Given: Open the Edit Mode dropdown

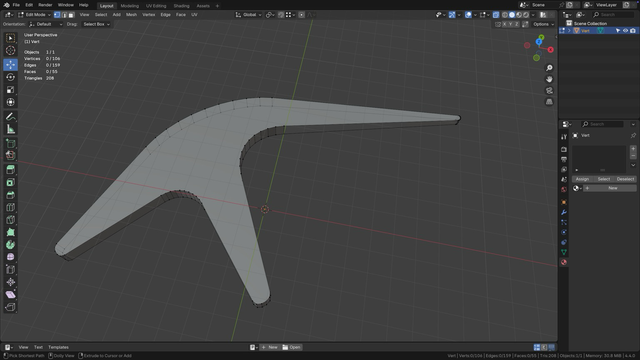Looking at the screenshot, I should [35, 15].
